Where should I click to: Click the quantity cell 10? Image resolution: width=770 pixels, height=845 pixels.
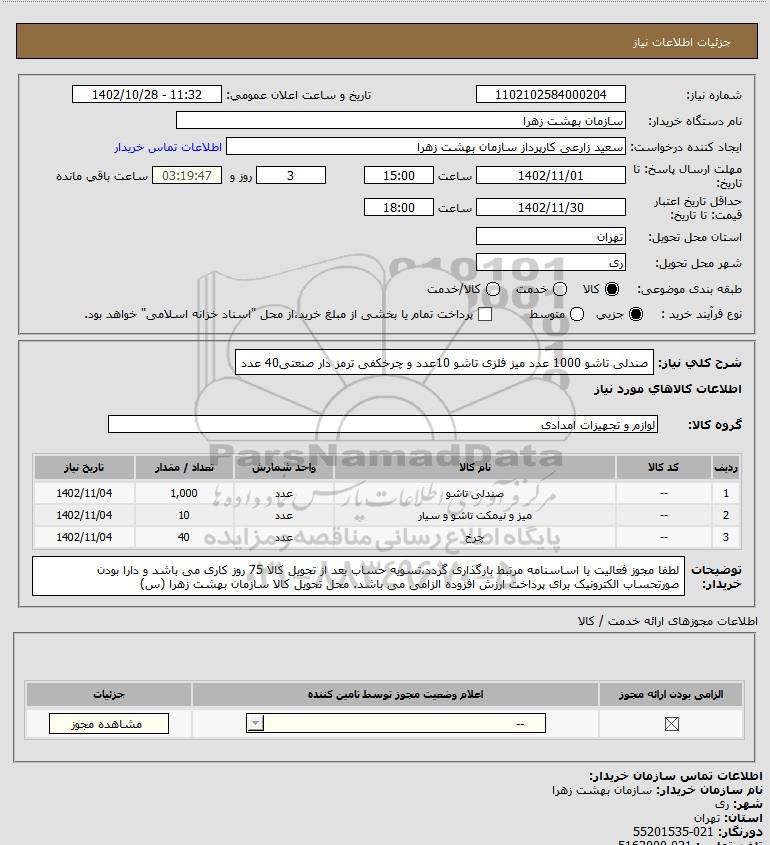tap(184, 515)
